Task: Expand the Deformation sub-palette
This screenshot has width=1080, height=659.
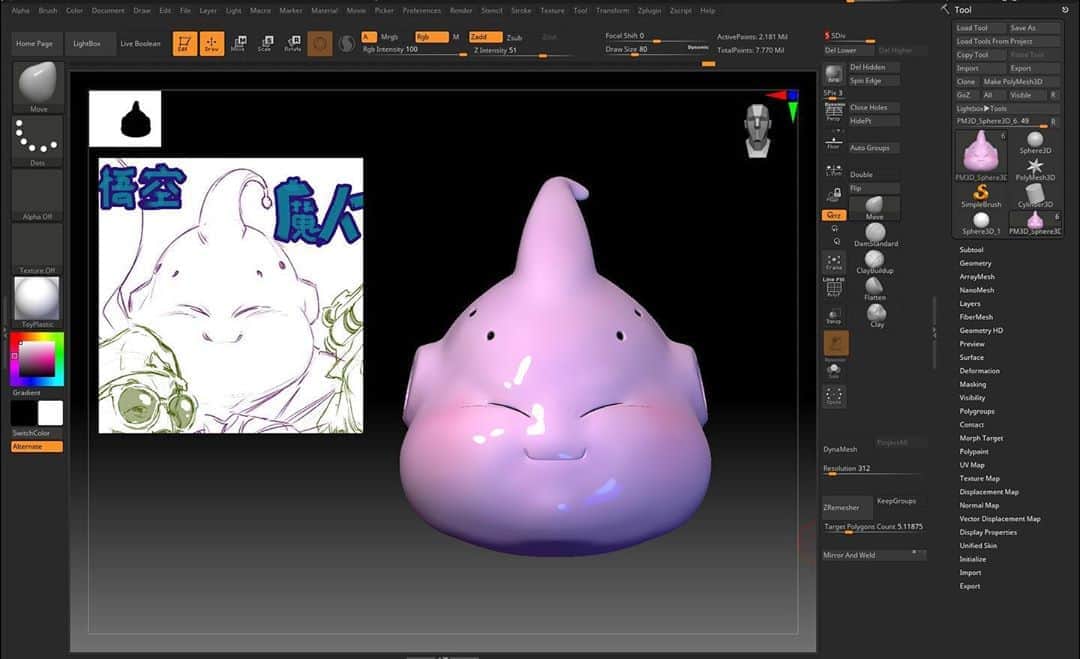Action: [x=979, y=370]
